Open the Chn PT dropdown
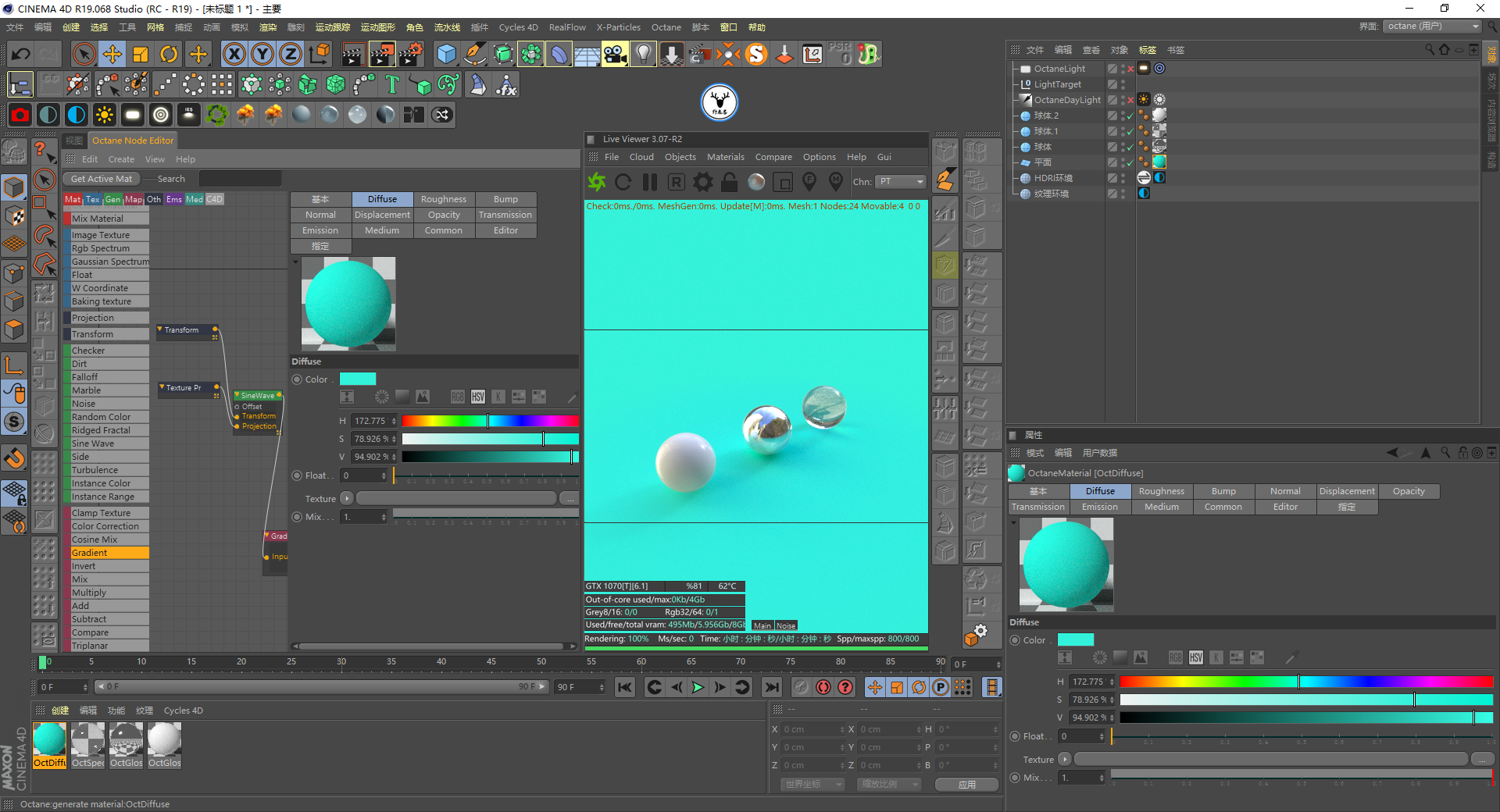The image size is (1500, 812). coord(900,182)
